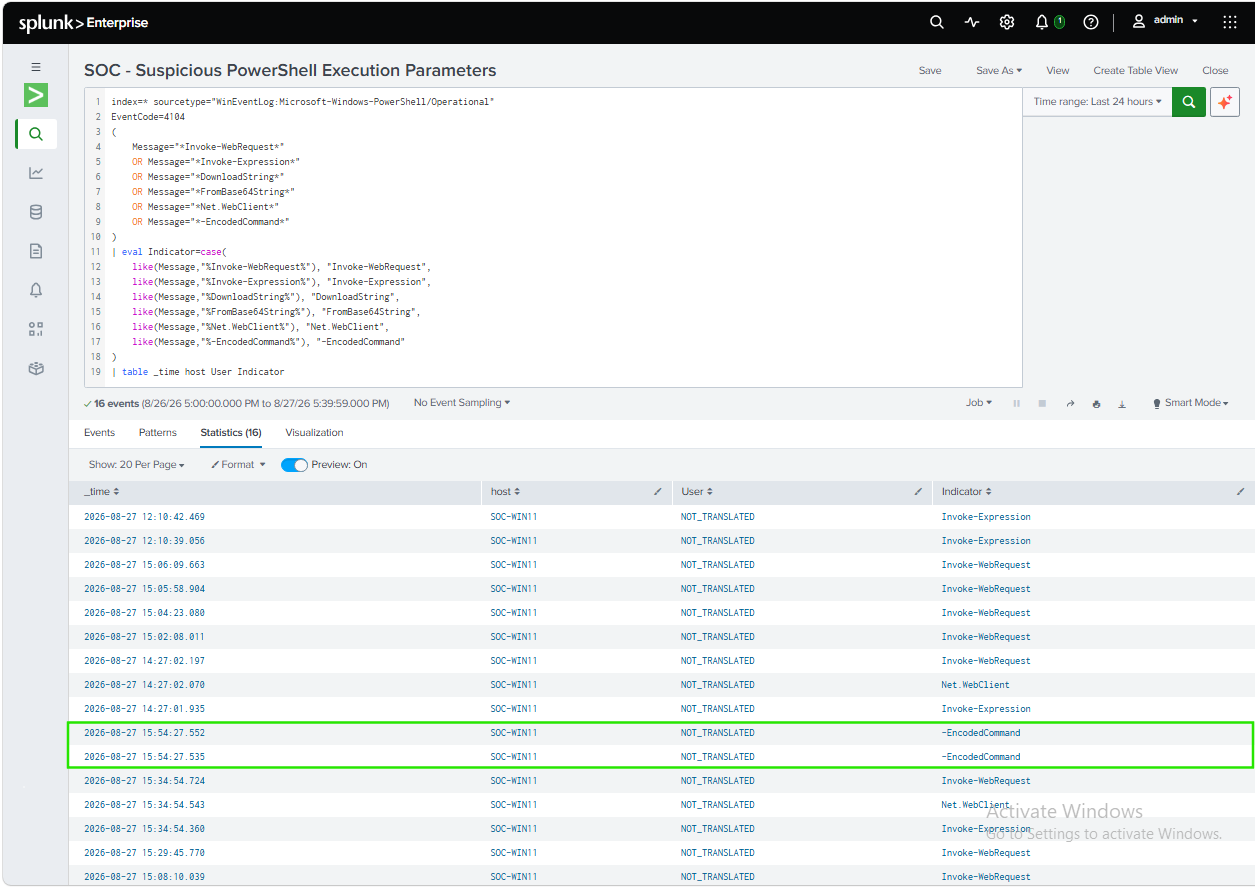Click the Save button

(x=930, y=71)
